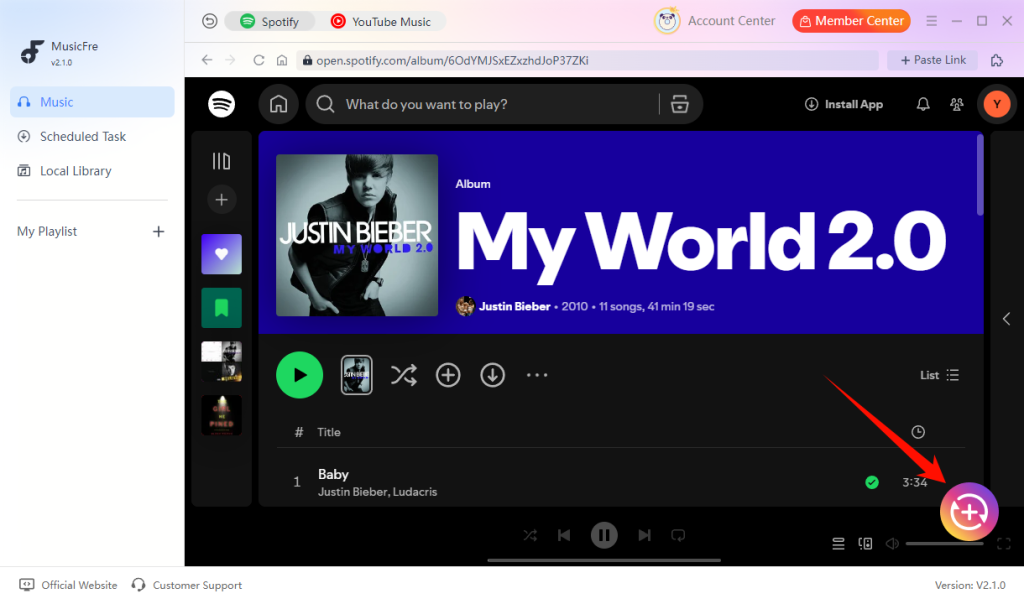Add a new playlist with My Playlist plus
This screenshot has width=1024, height=604.
pos(158,231)
